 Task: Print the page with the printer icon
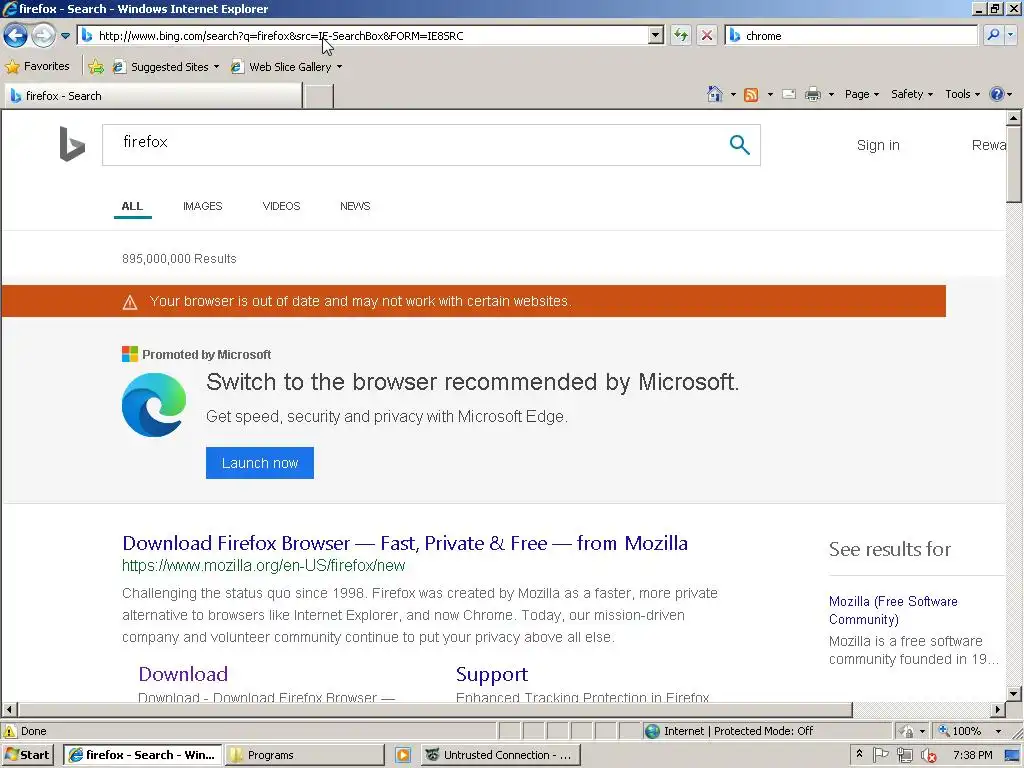pyautogui.click(x=813, y=95)
